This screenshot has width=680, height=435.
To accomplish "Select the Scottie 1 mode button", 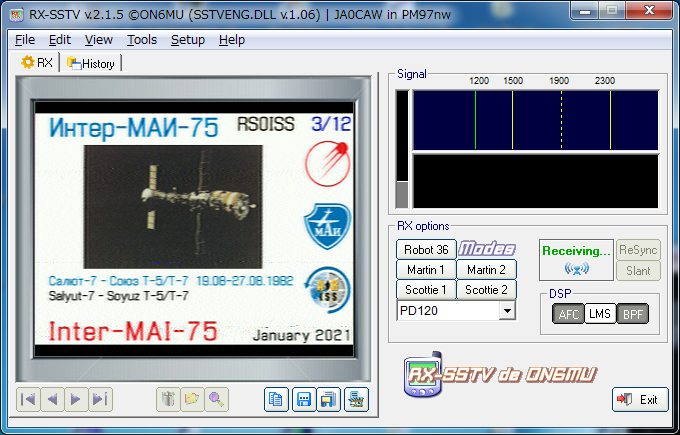I will click(x=426, y=289).
